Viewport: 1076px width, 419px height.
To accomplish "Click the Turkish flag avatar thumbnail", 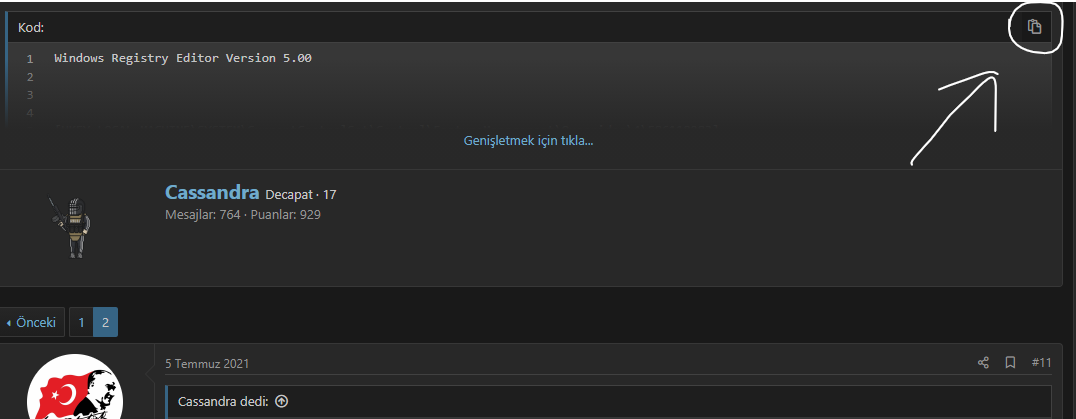I will pyautogui.click(x=74, y=390).
